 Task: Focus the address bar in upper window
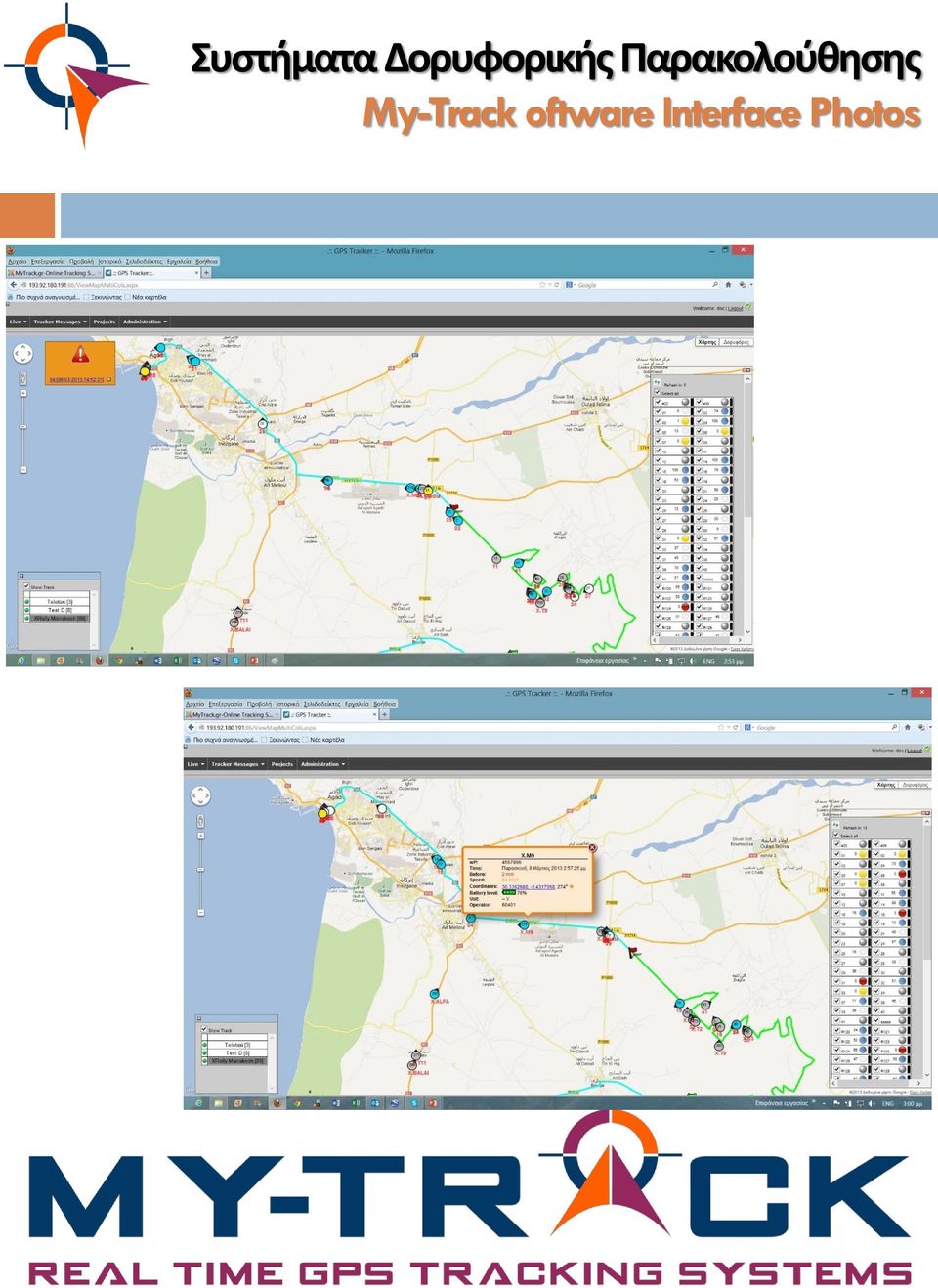[283, 285]
